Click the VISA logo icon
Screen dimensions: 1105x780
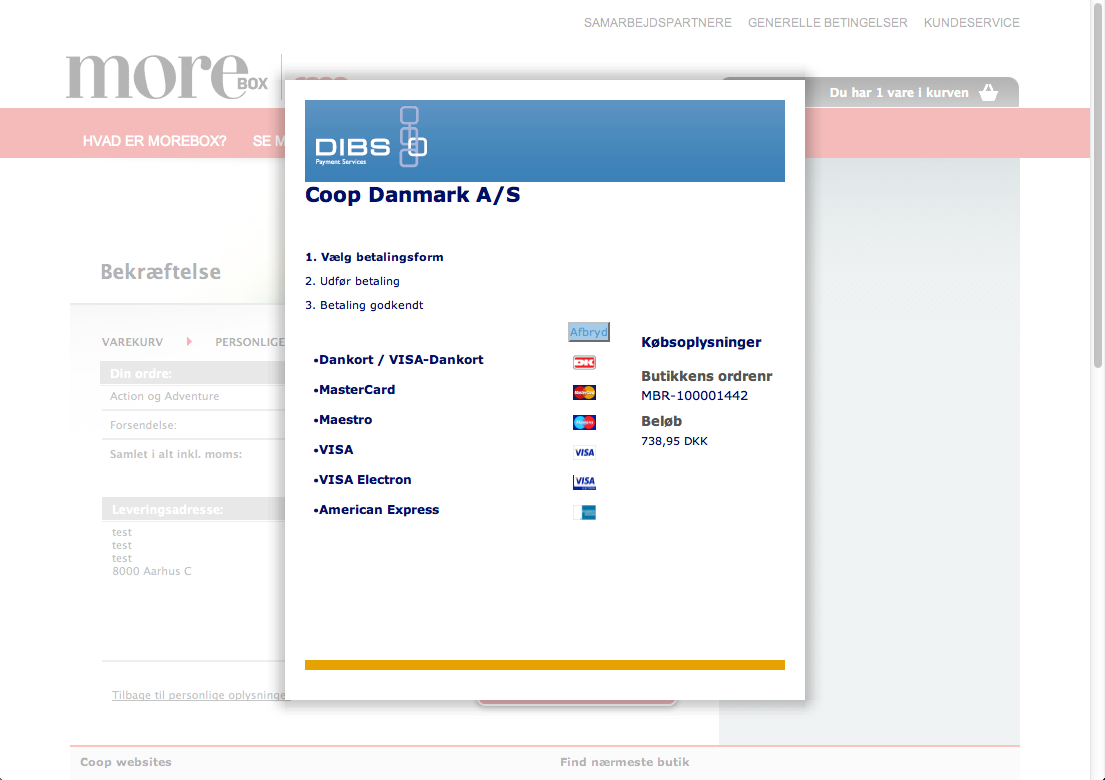tap(584, 452)
